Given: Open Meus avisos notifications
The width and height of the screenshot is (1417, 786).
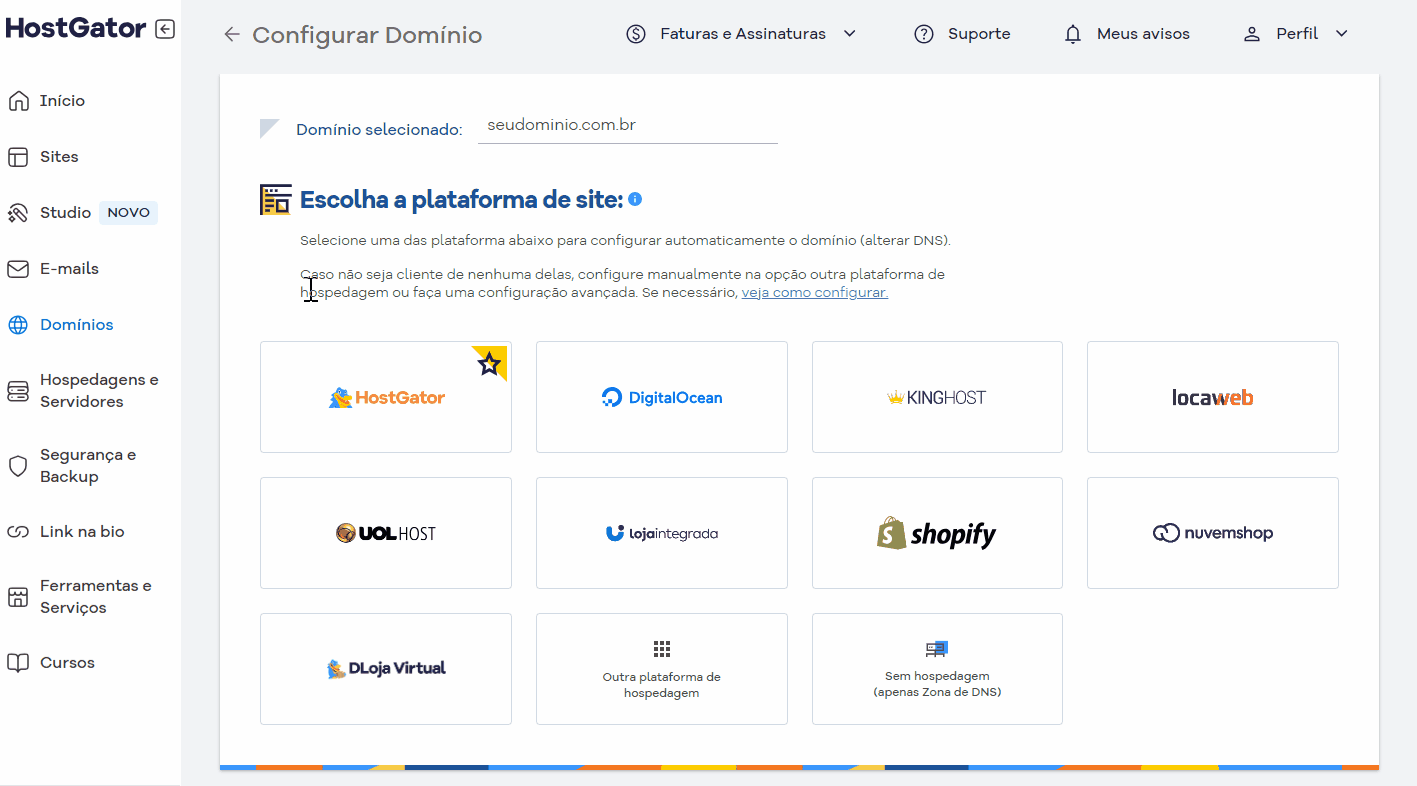Looking at the screenshot, I should 1143,34.
